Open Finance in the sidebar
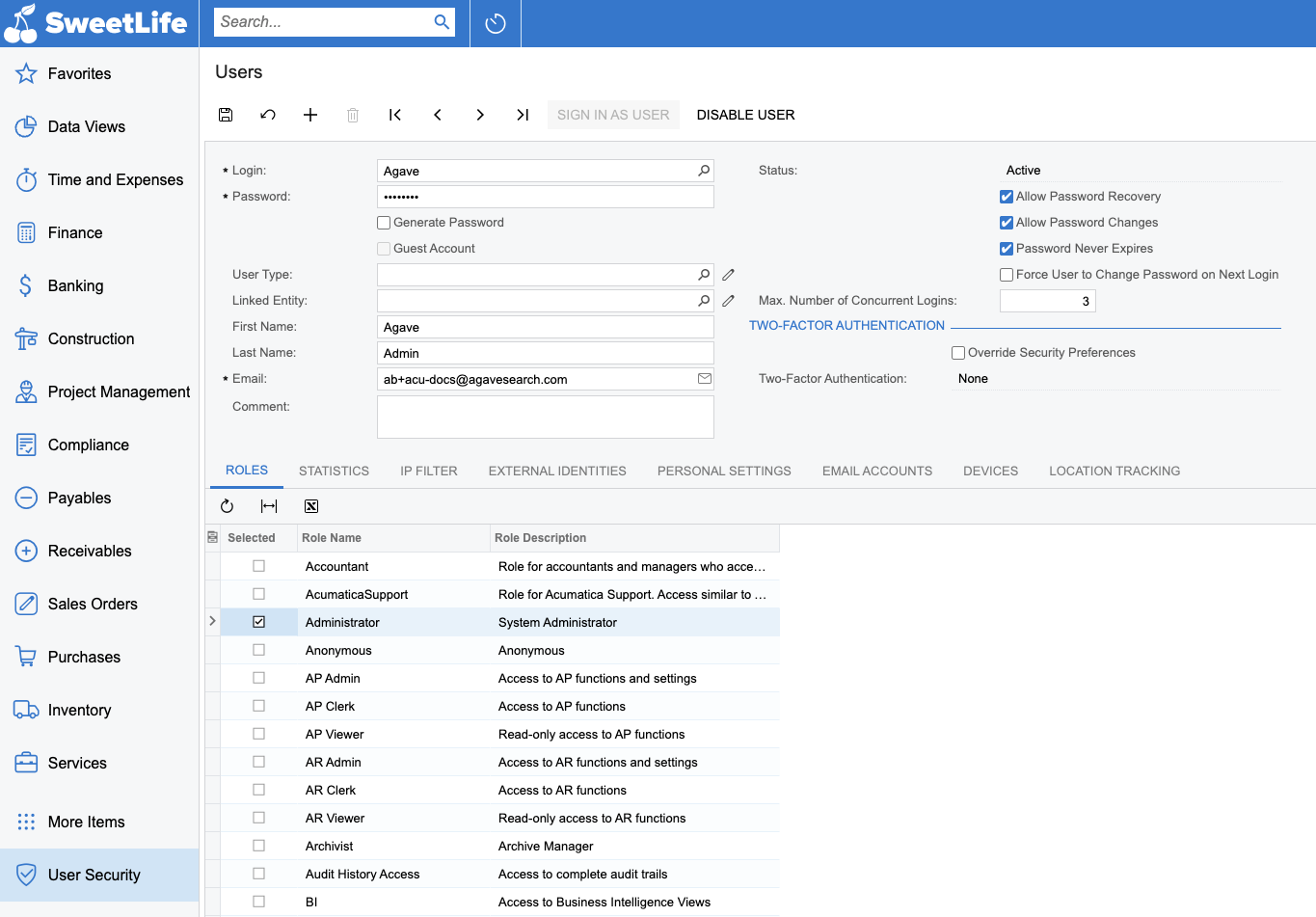 coord(75,232)
